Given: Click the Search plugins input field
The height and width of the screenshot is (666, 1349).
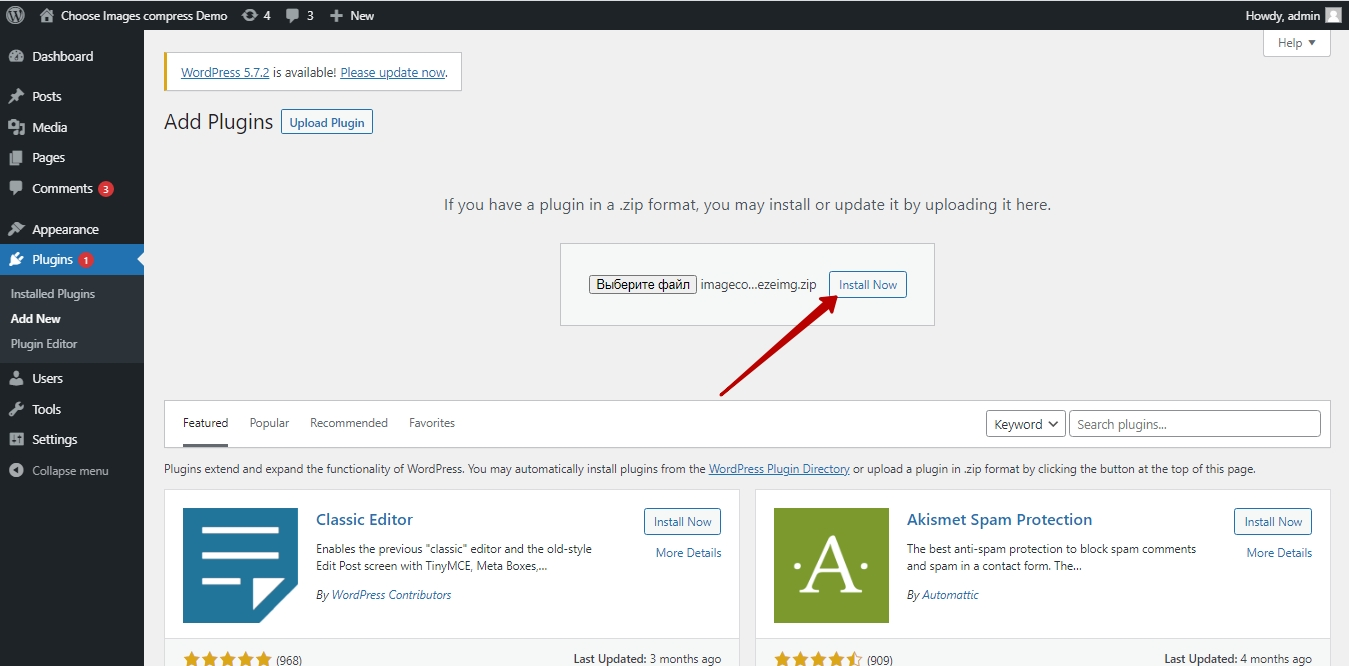Looking at the screenshot, I should [1195, 424].
